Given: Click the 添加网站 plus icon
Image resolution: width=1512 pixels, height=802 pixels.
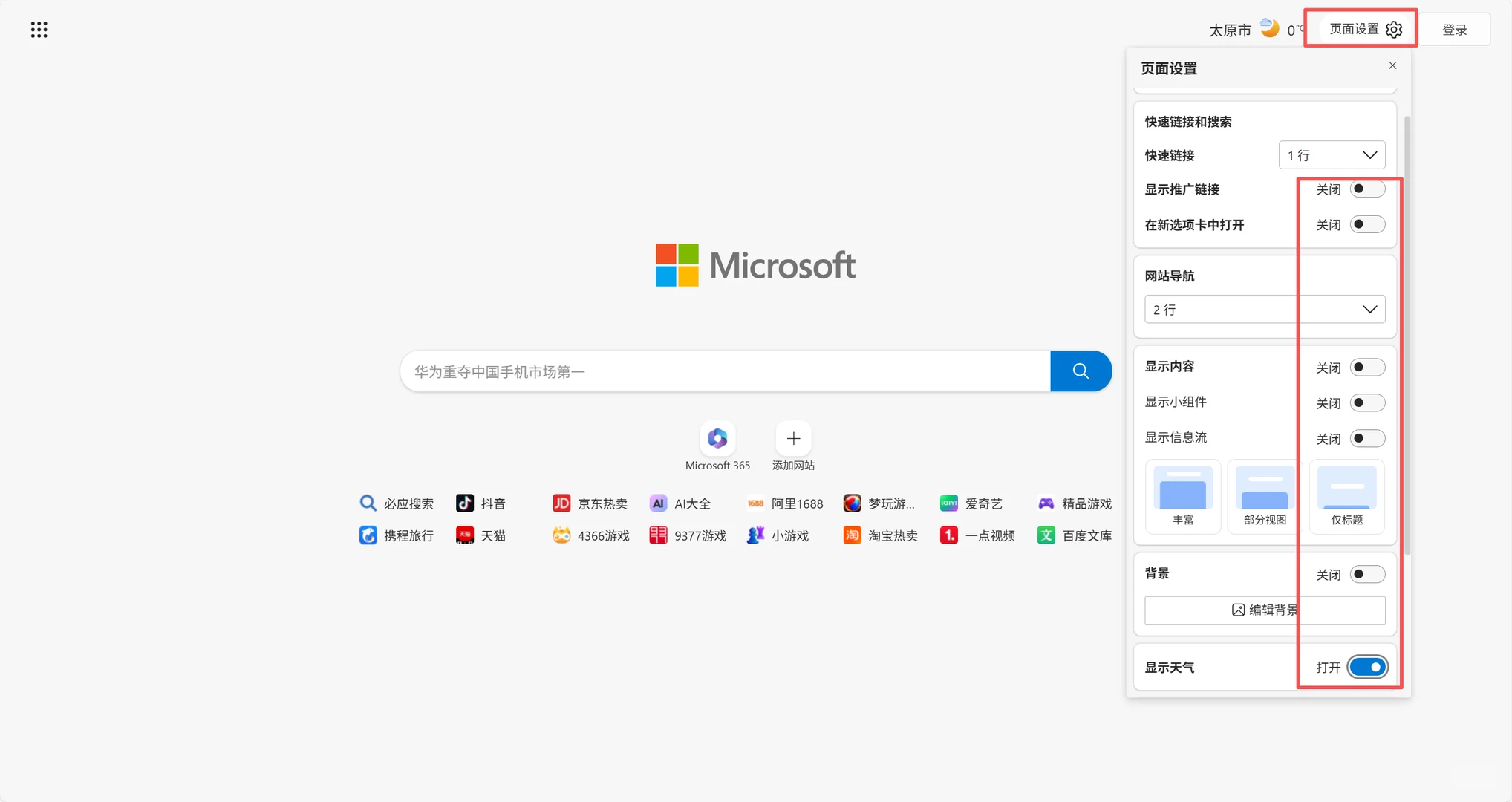Looking at the screenshot, I should (x=792, y=438).
